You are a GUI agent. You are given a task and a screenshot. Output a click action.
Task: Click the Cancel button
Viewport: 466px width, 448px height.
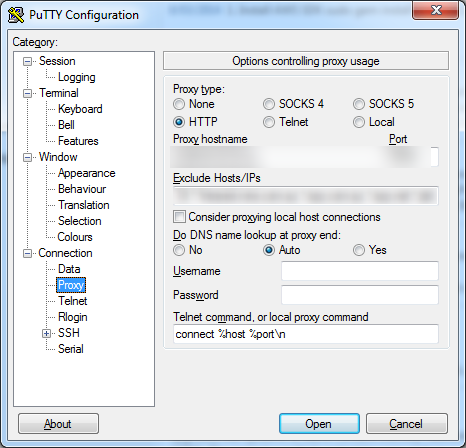[407, 424]
